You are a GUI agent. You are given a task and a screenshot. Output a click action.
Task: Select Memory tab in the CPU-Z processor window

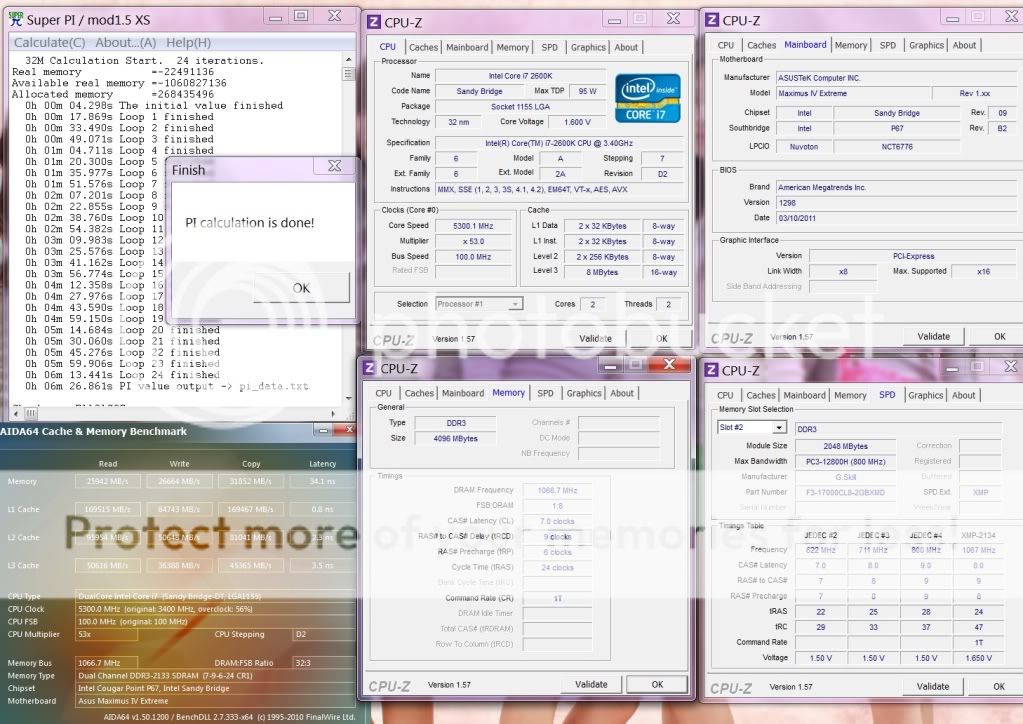[x=513, y=47]
